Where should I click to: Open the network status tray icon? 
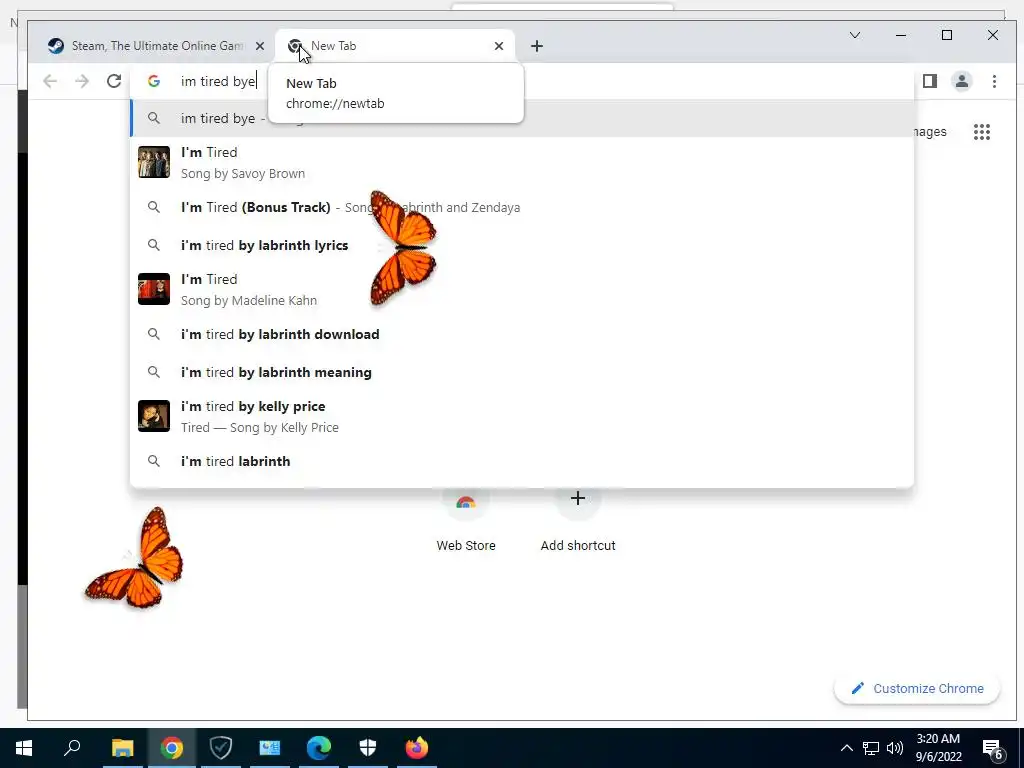[871, 748]
